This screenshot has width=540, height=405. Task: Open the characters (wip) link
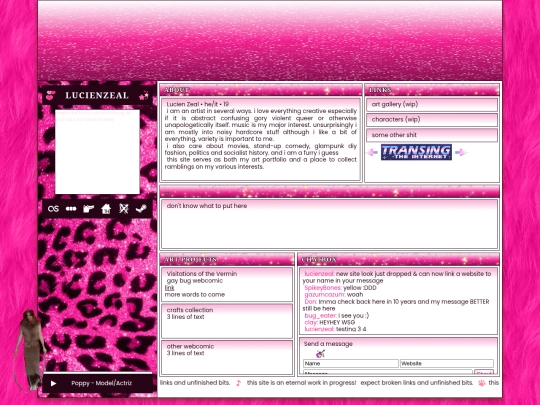(x=432, y=120)
